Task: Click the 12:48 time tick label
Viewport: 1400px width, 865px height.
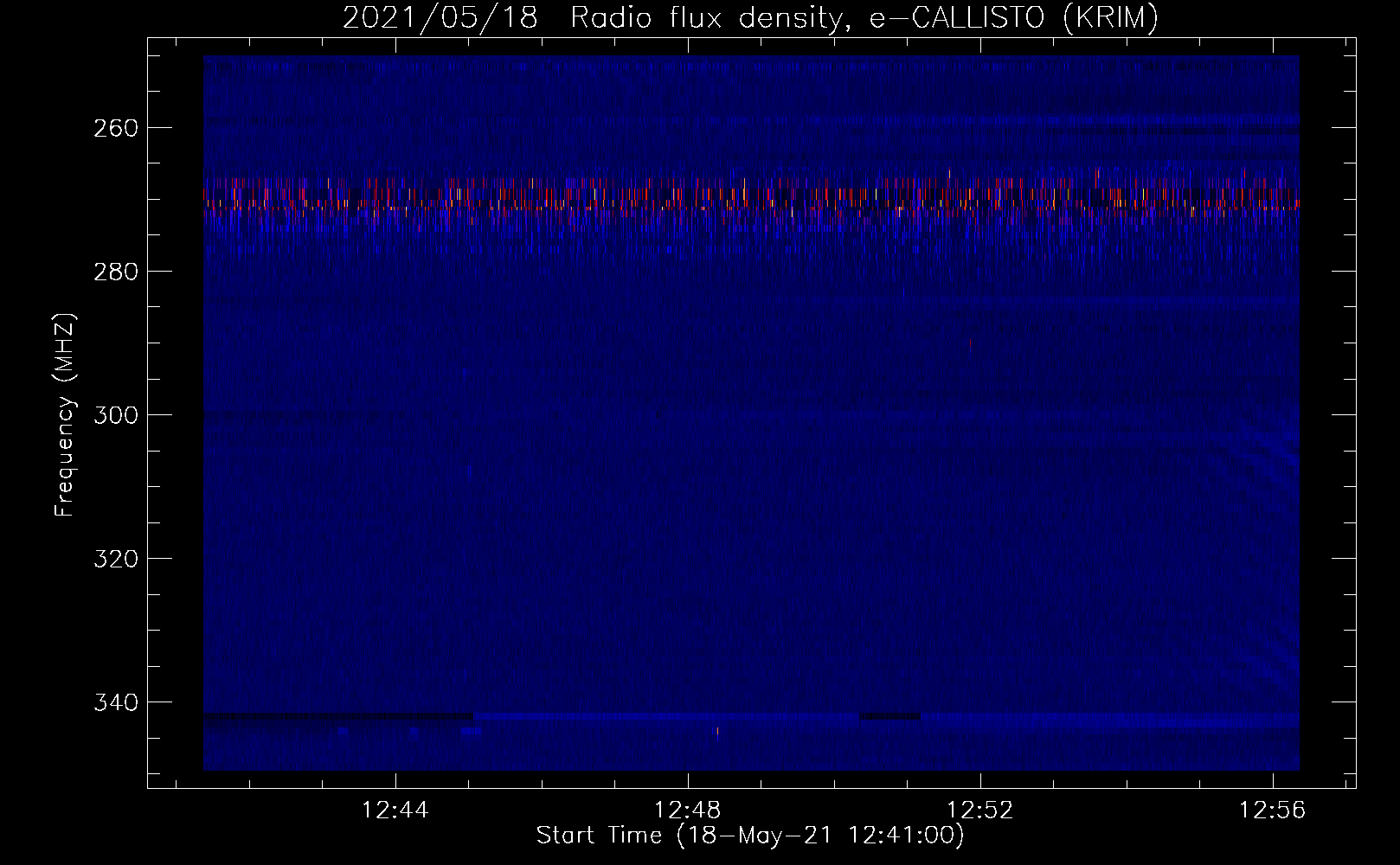Action: coord(688,811)
